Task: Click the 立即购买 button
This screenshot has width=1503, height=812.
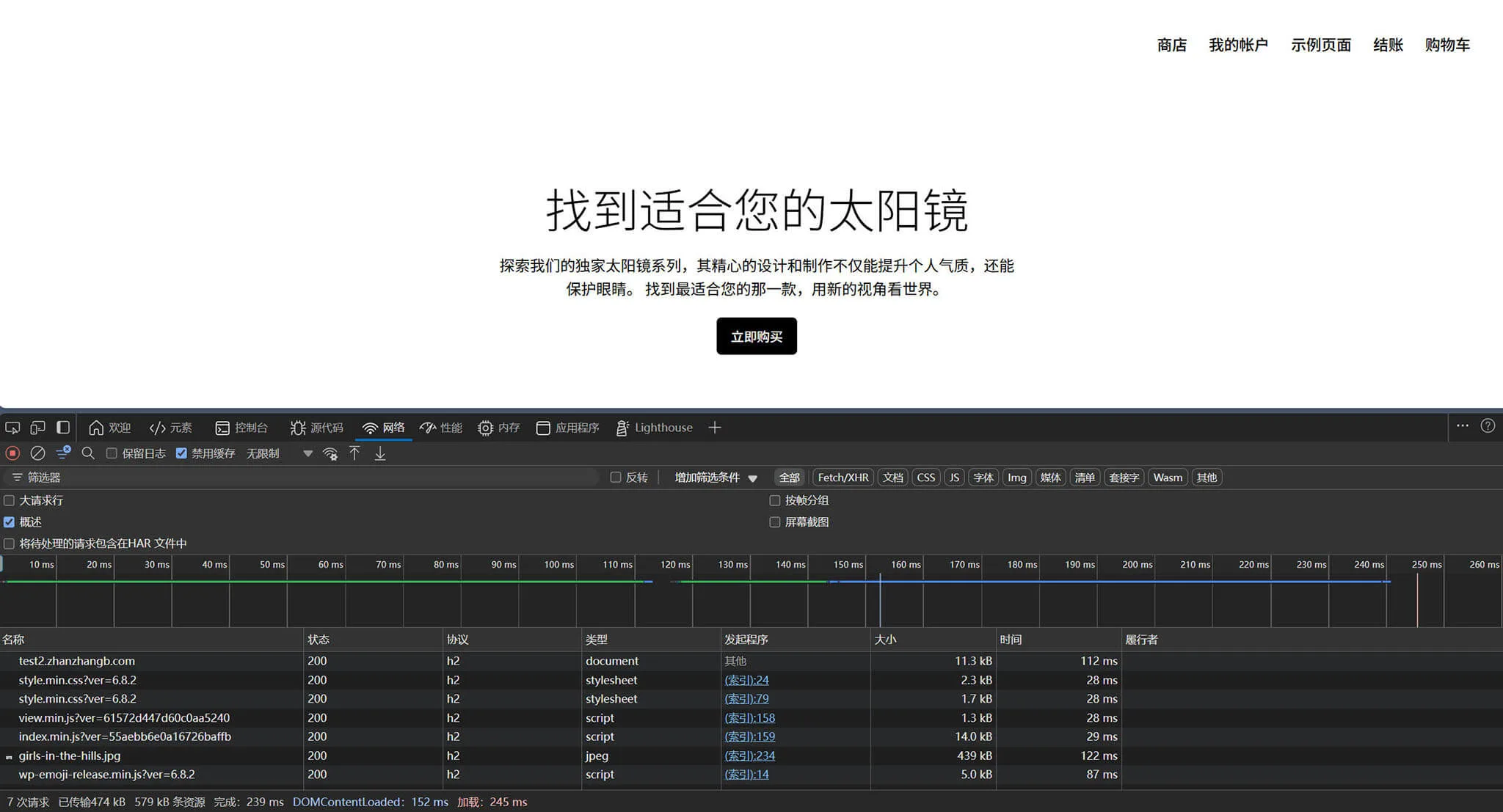Action: pos(756,337)
